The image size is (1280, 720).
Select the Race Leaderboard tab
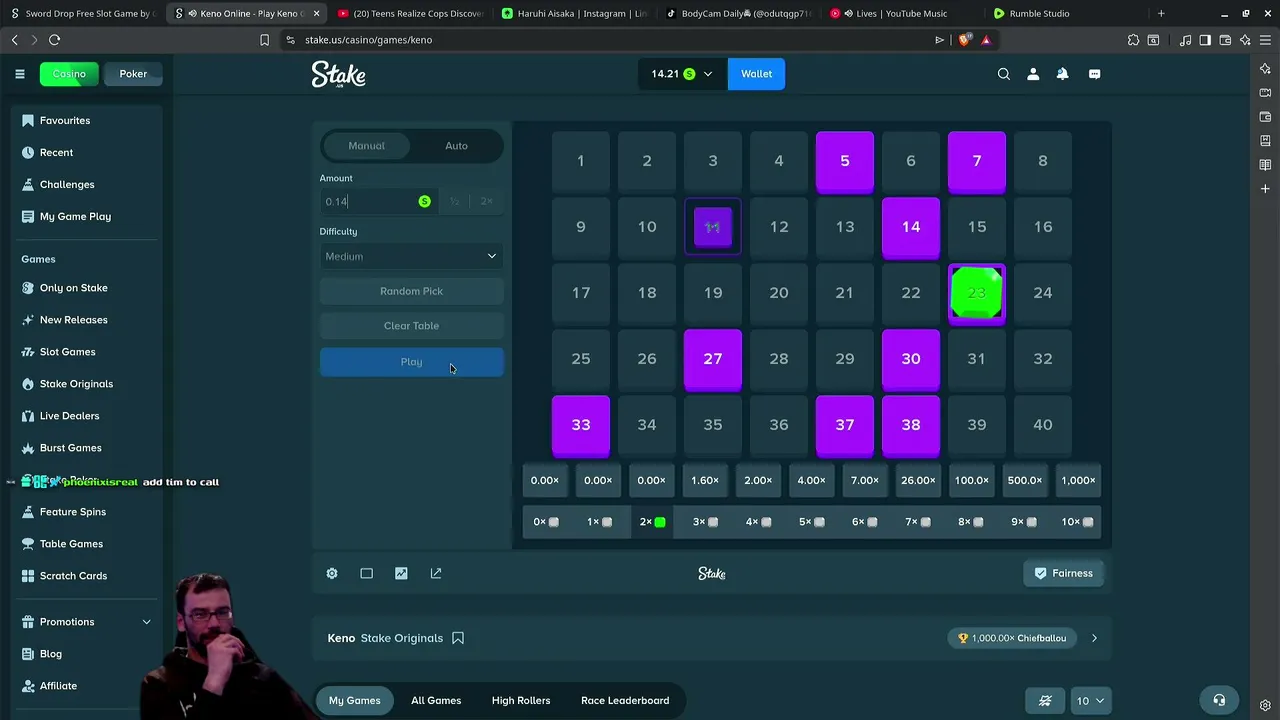625,700
